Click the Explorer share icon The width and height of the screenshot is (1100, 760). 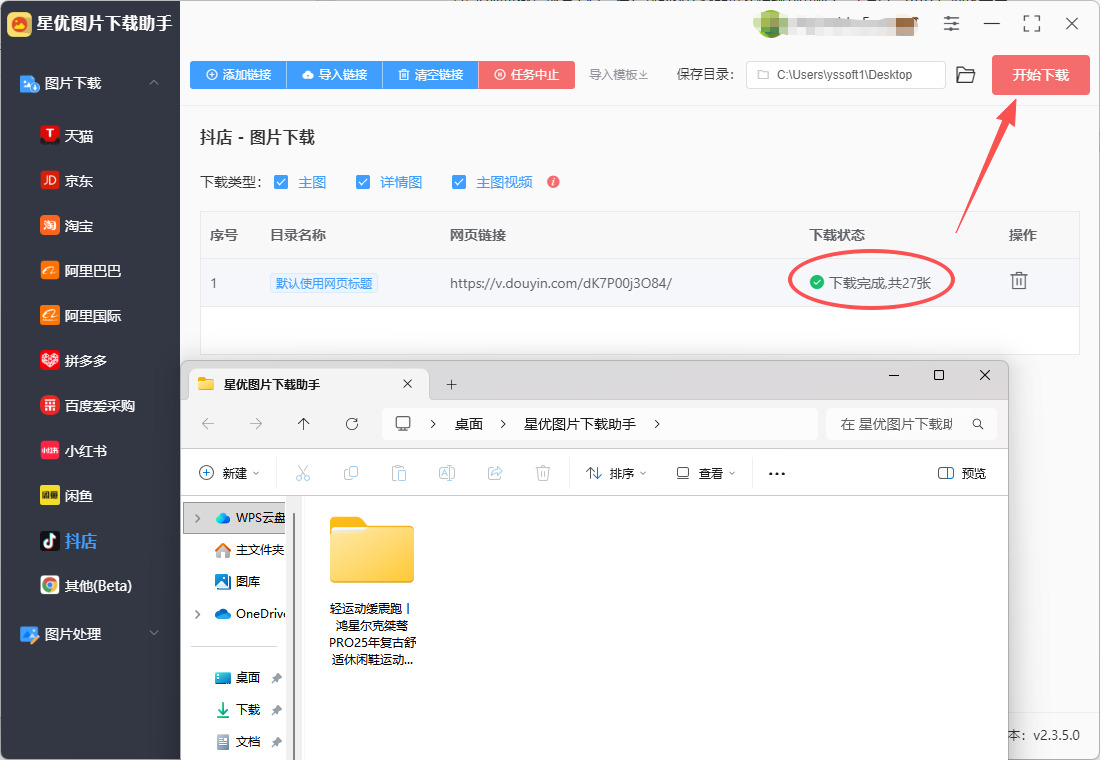[495, 473]
